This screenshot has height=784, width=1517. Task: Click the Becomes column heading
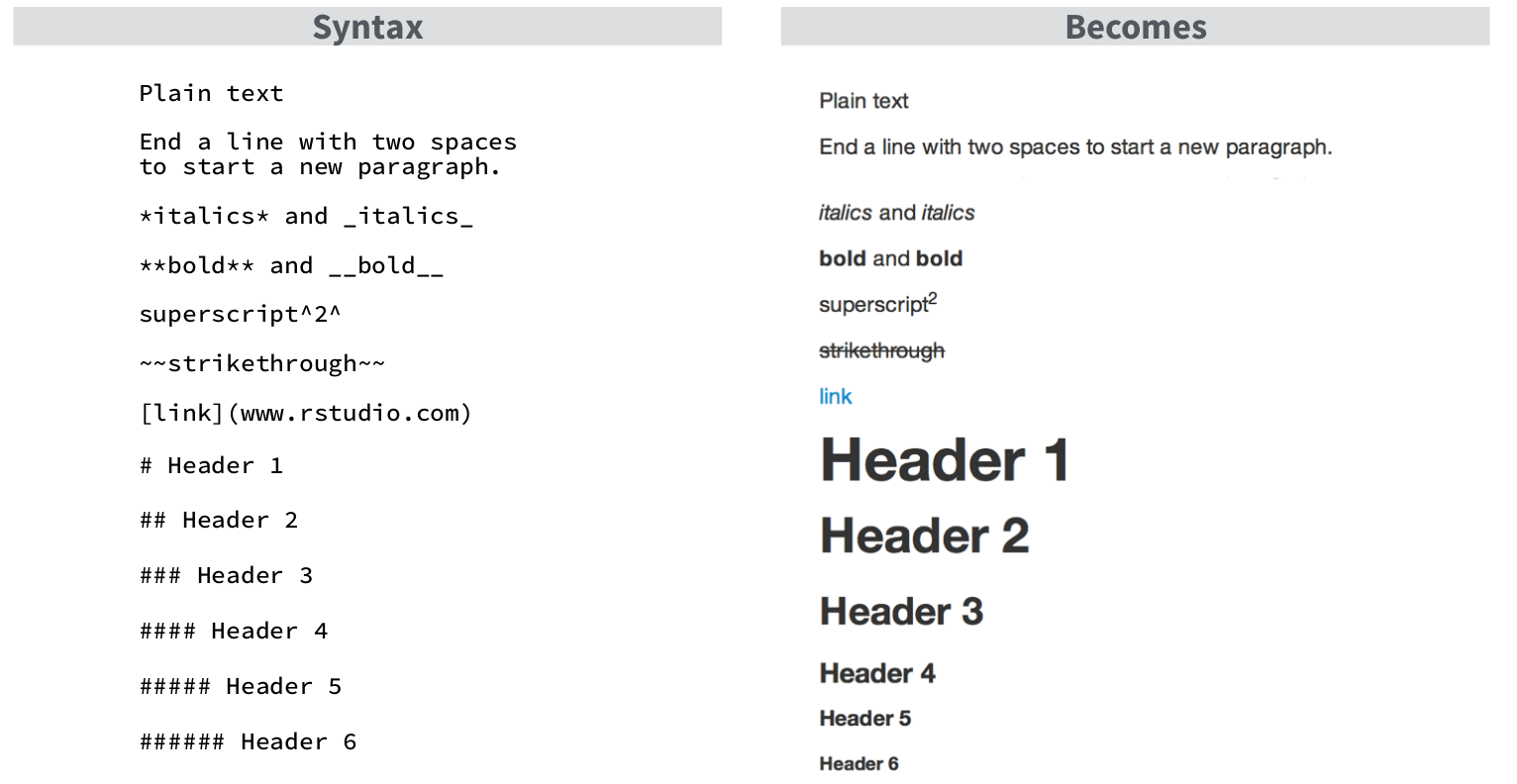click(x=1135, y=27)
